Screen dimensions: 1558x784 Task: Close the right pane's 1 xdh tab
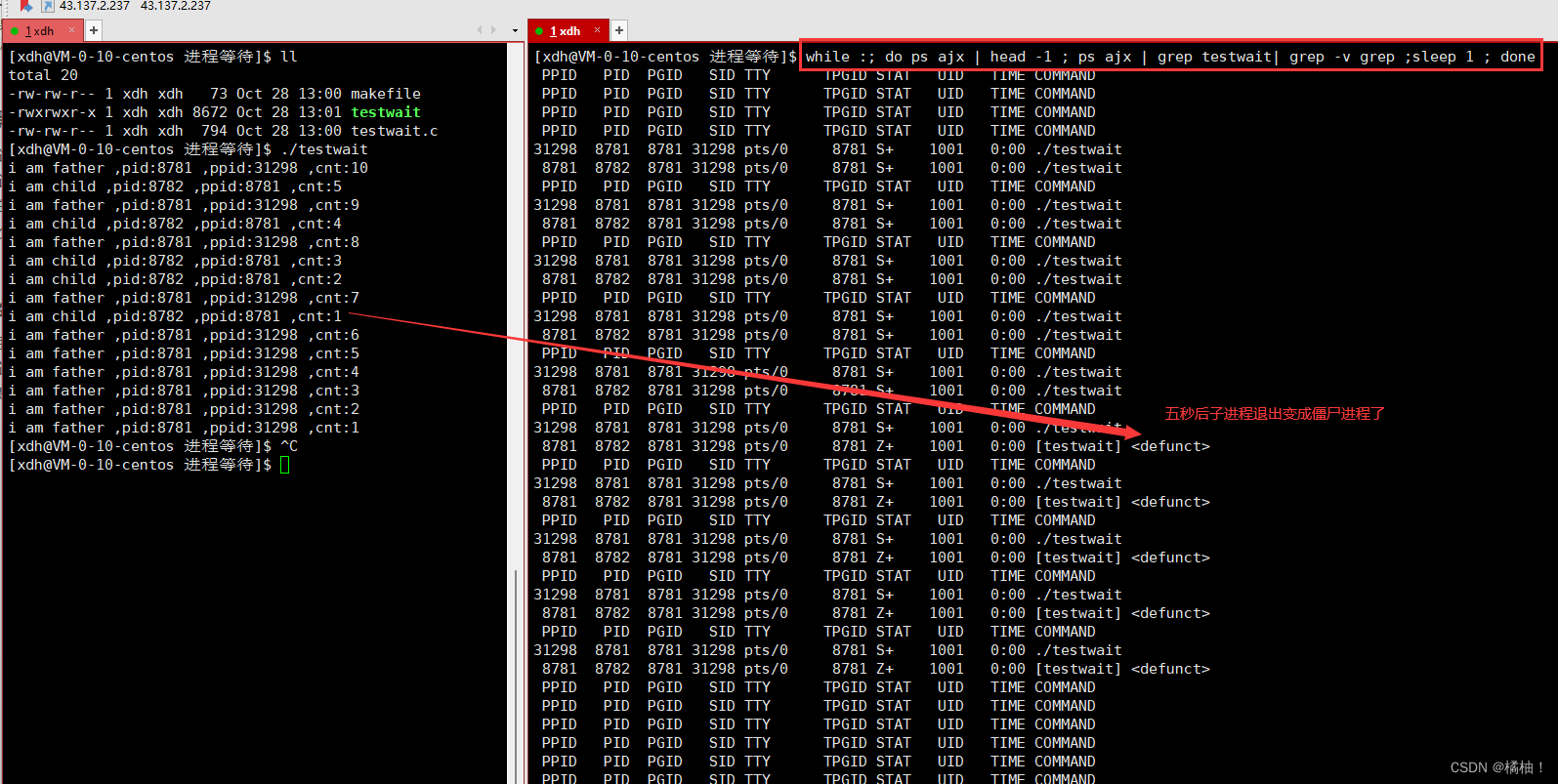point(598,30)
